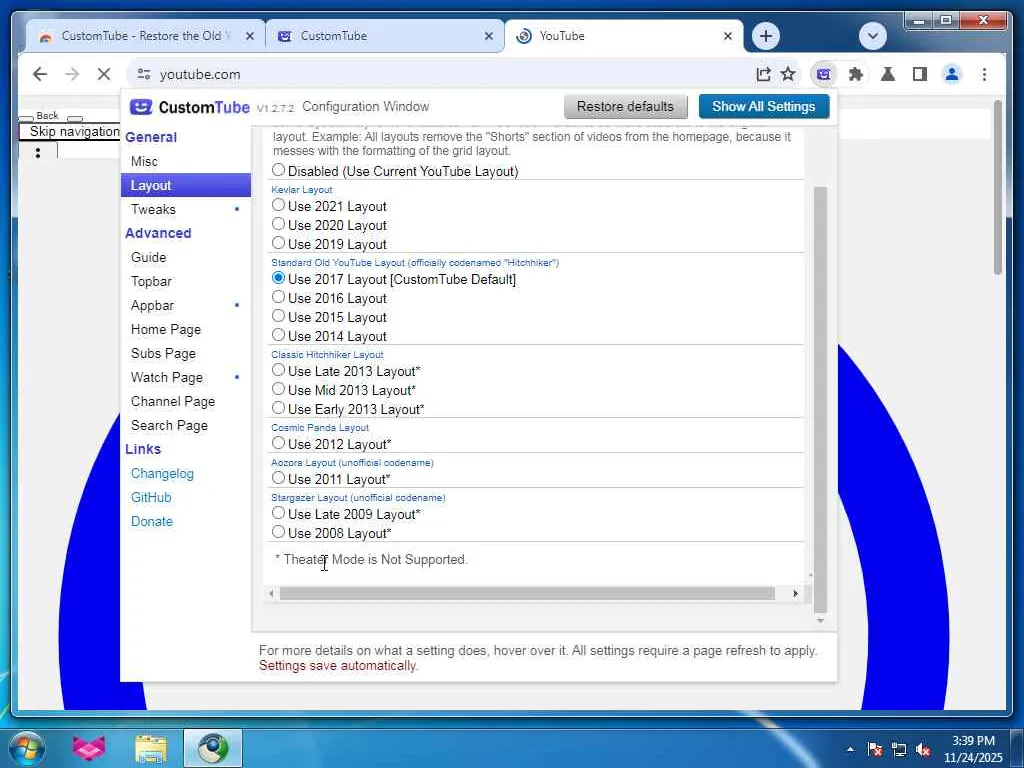Open YouTube page three-dot options icon
Image resolution: width=1024 pixels, height=768 pixels.
coord(38,153)
